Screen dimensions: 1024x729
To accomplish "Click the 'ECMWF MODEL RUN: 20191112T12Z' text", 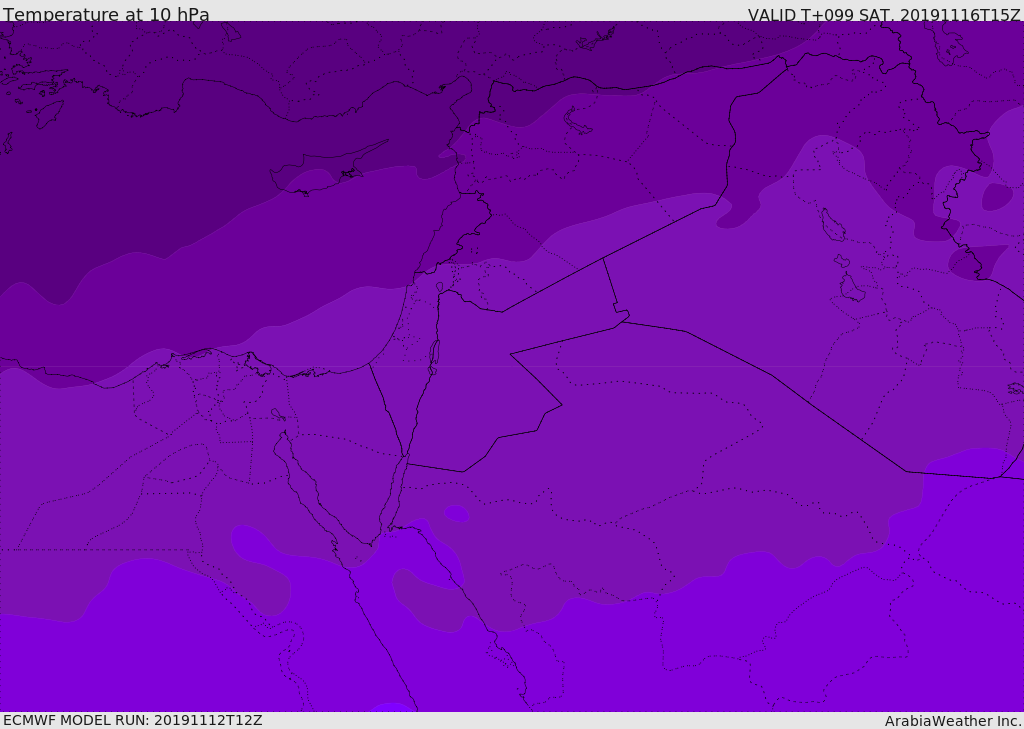I will (x=133, y=720).
